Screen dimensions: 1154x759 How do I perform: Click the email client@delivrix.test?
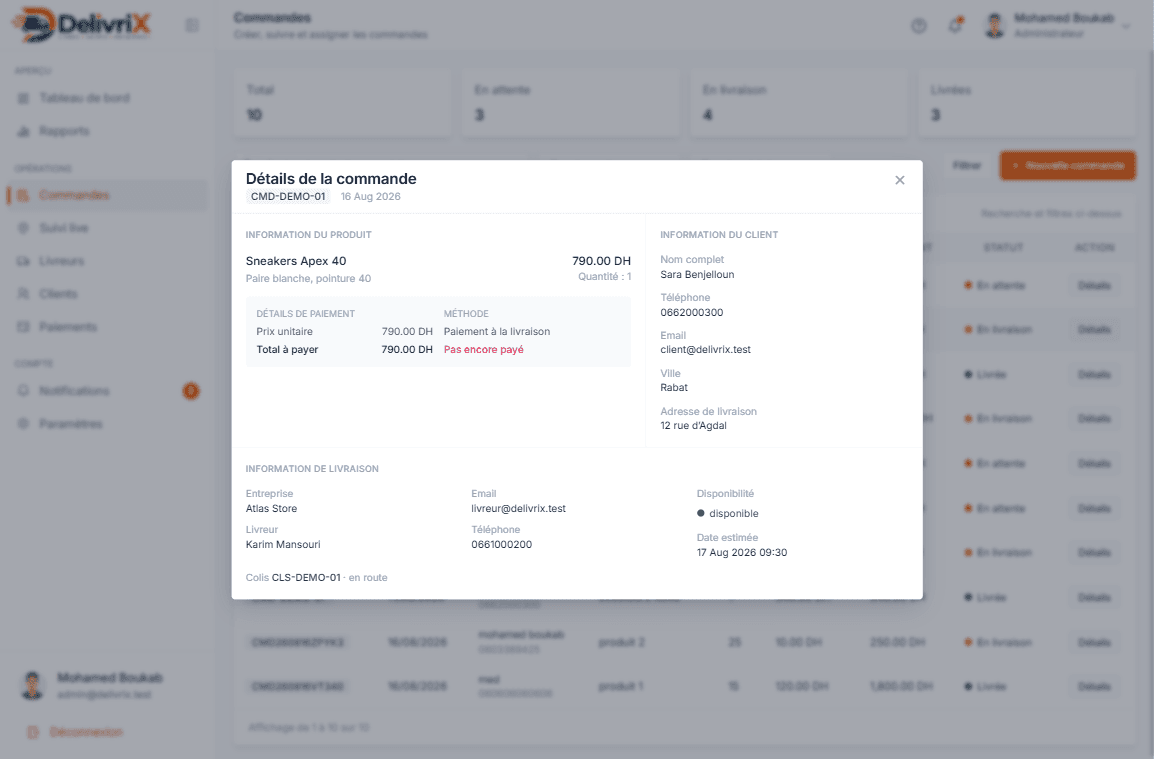point(705,350)
